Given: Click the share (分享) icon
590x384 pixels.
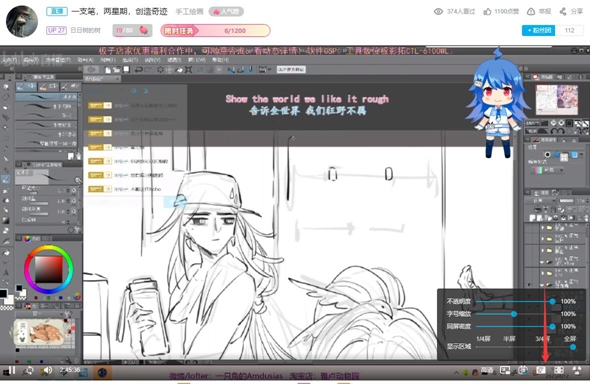Looking at the screenshot, I should [563, 12].
